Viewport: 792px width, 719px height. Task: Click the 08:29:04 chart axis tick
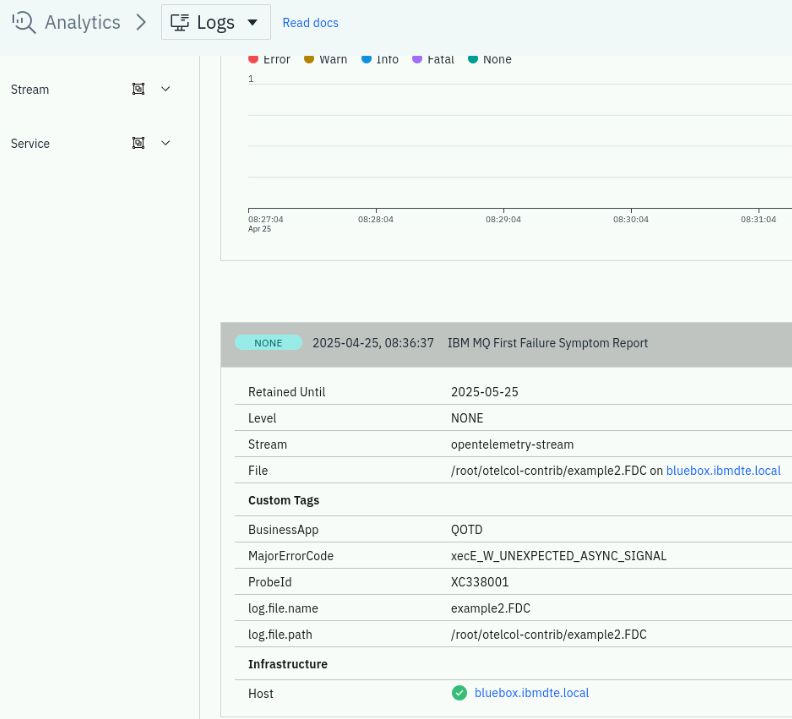[503, 219]
